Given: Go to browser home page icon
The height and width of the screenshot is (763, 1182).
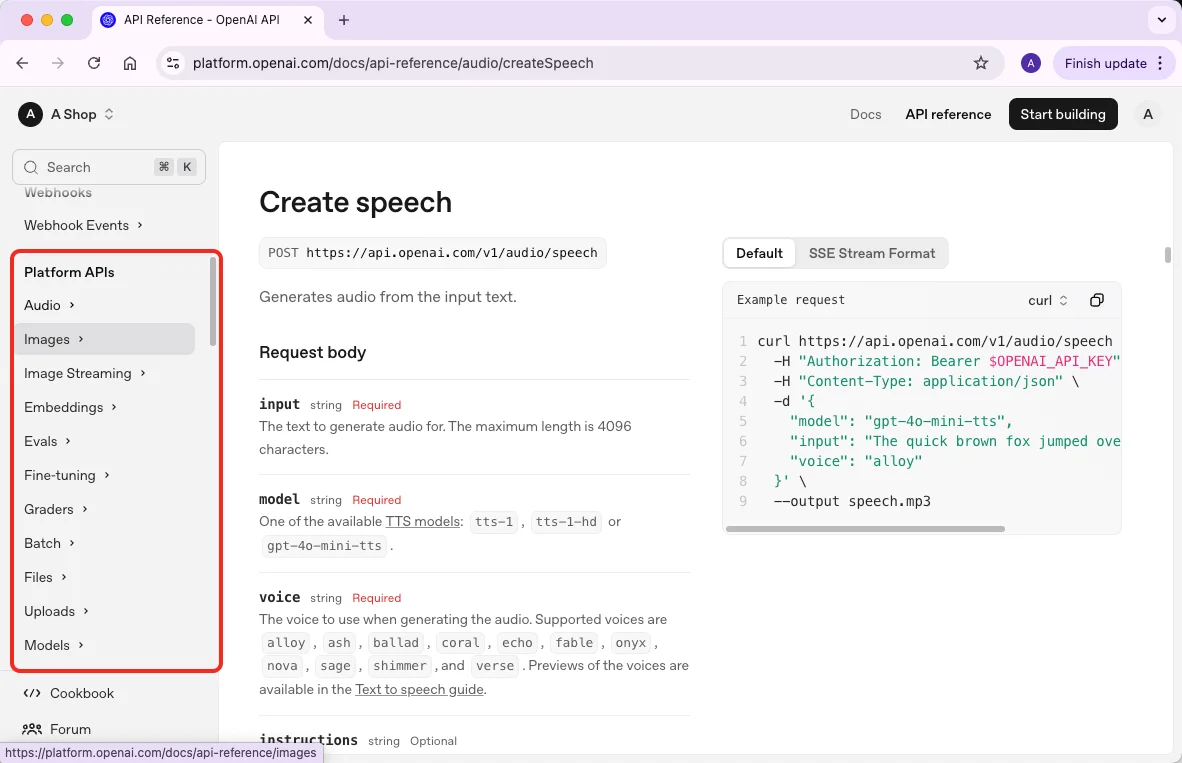Looking at the screenshot, I should (130, 63).
